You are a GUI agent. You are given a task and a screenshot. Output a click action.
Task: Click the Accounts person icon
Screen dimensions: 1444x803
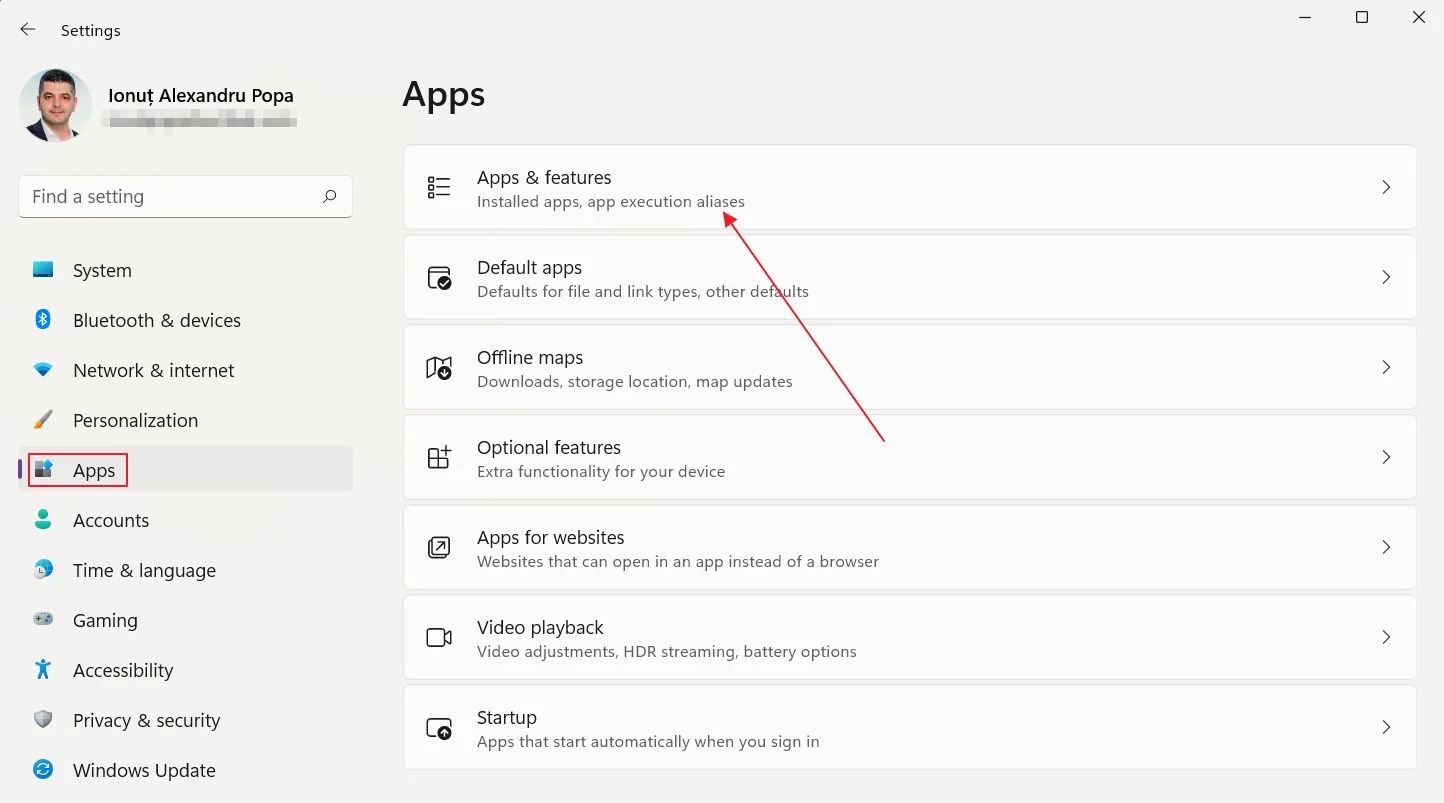(43, 520)
